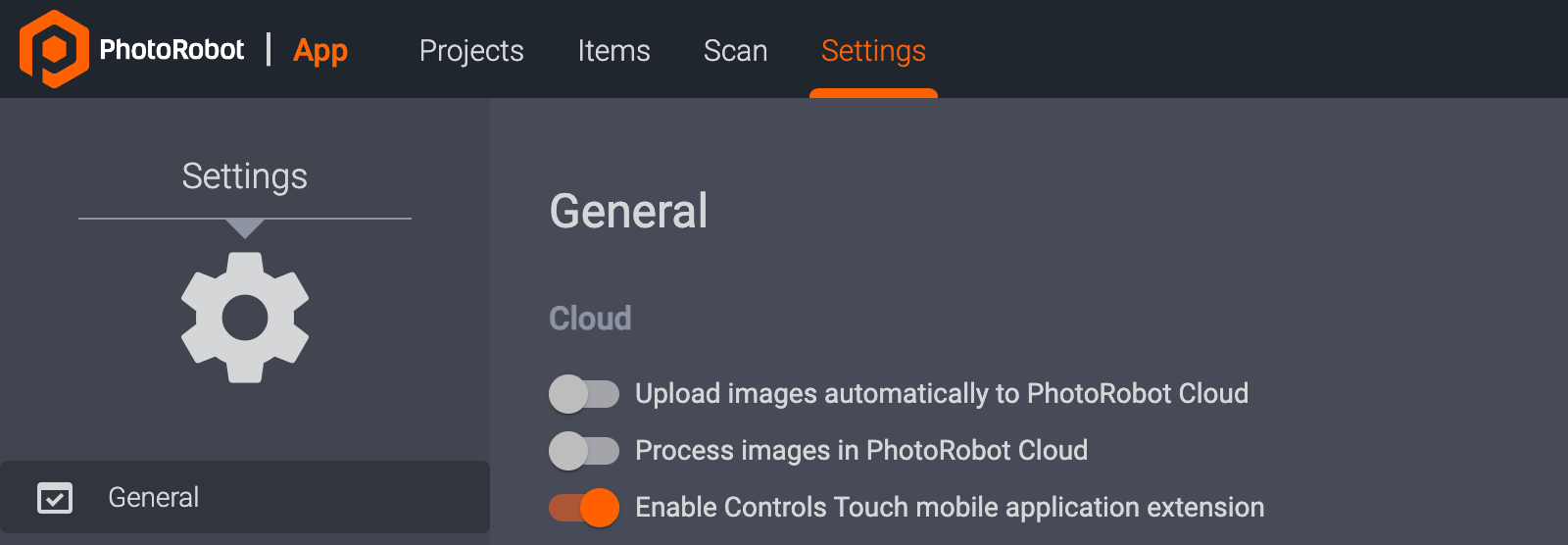Click the Settings title in the sidebar

(245, 176)
